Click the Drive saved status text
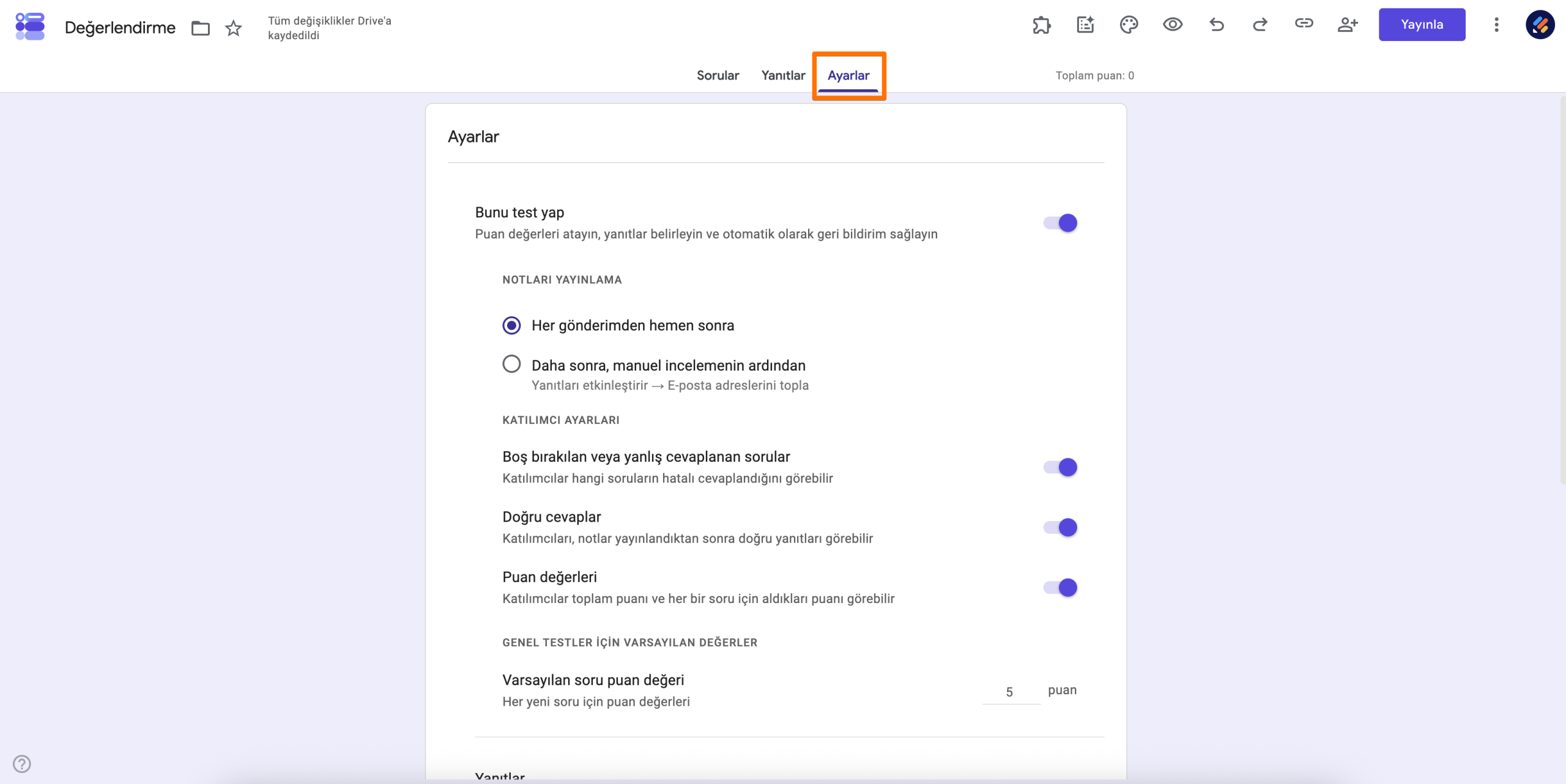Image resolution: width=1566 pixels, height=784 pixels. coord(329,28)
